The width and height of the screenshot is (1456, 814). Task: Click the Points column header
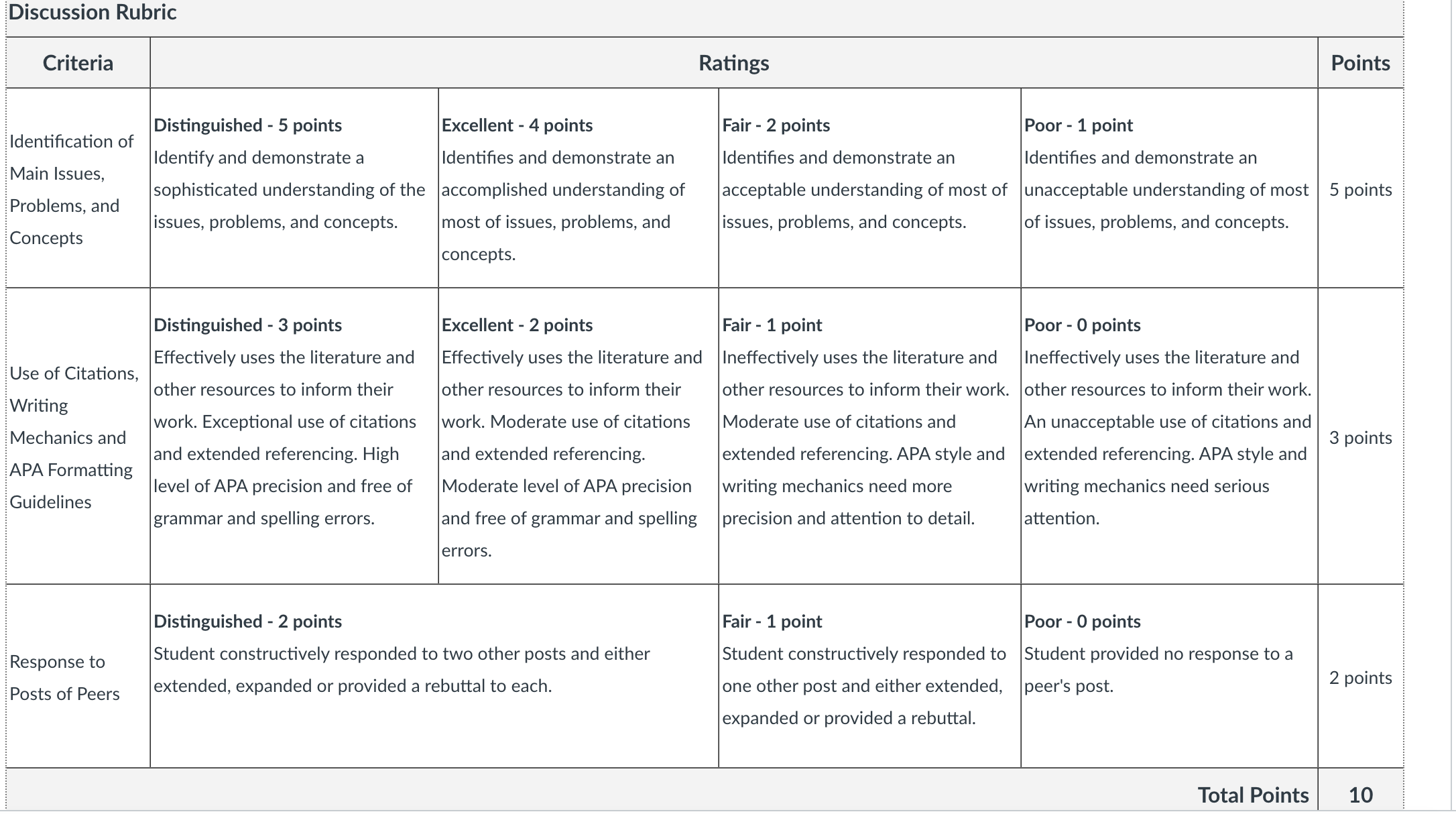tap(1360, 62)
